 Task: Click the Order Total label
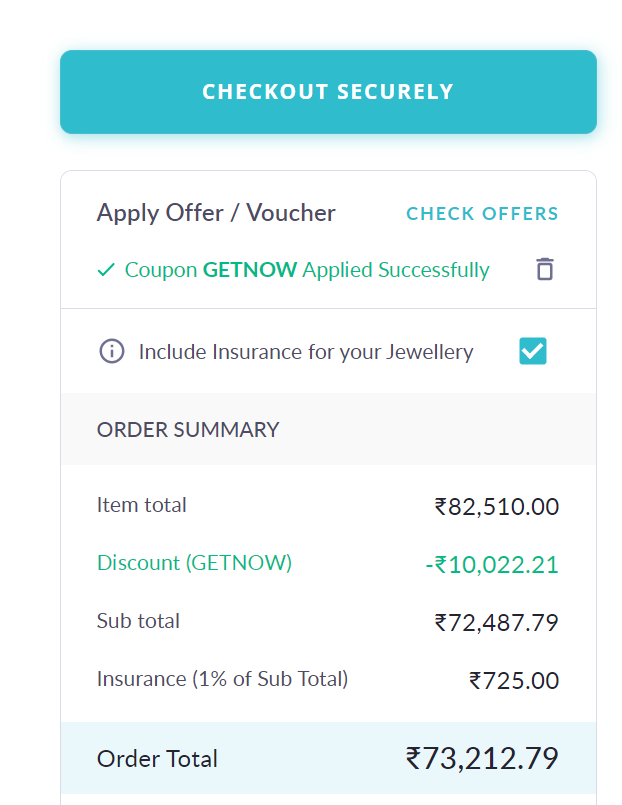tap(157, 759)
